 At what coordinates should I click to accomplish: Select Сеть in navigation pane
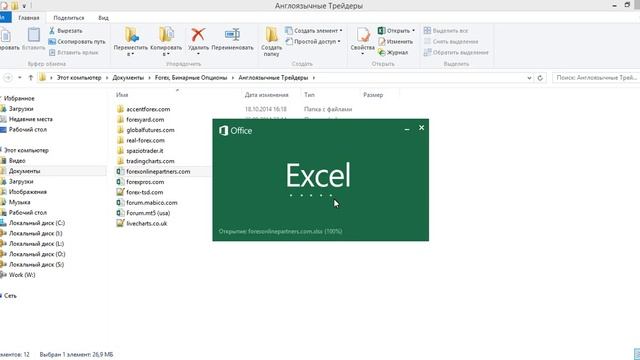(x=10, y=296)
